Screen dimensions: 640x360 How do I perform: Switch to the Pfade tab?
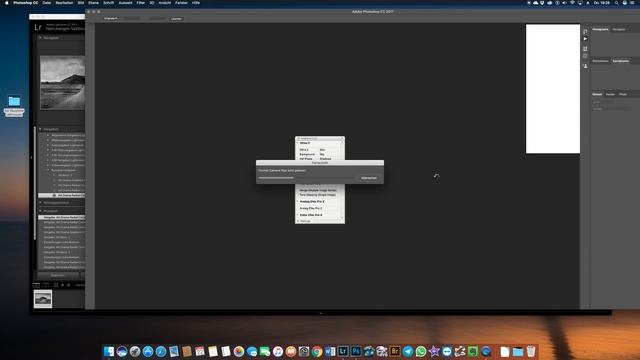(623, 94)
